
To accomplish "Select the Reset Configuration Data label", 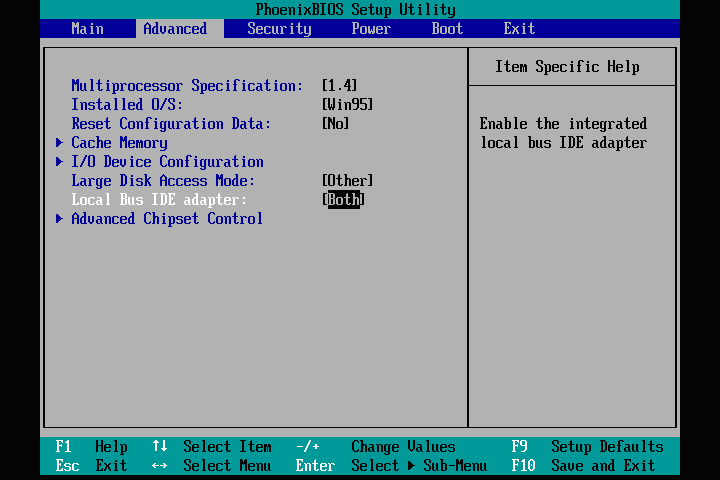I will click(x=171, y=124).
